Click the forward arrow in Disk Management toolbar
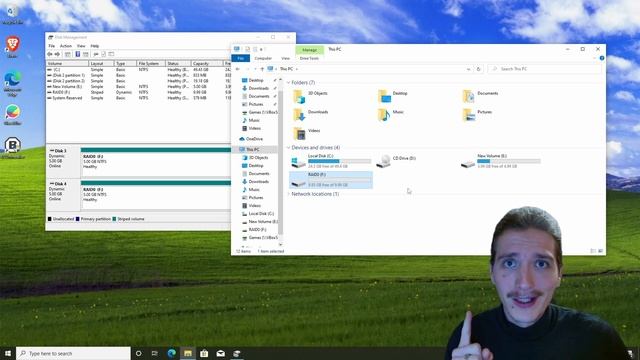The height and width of the screenshot is (360, 640). tap(58, 54)
